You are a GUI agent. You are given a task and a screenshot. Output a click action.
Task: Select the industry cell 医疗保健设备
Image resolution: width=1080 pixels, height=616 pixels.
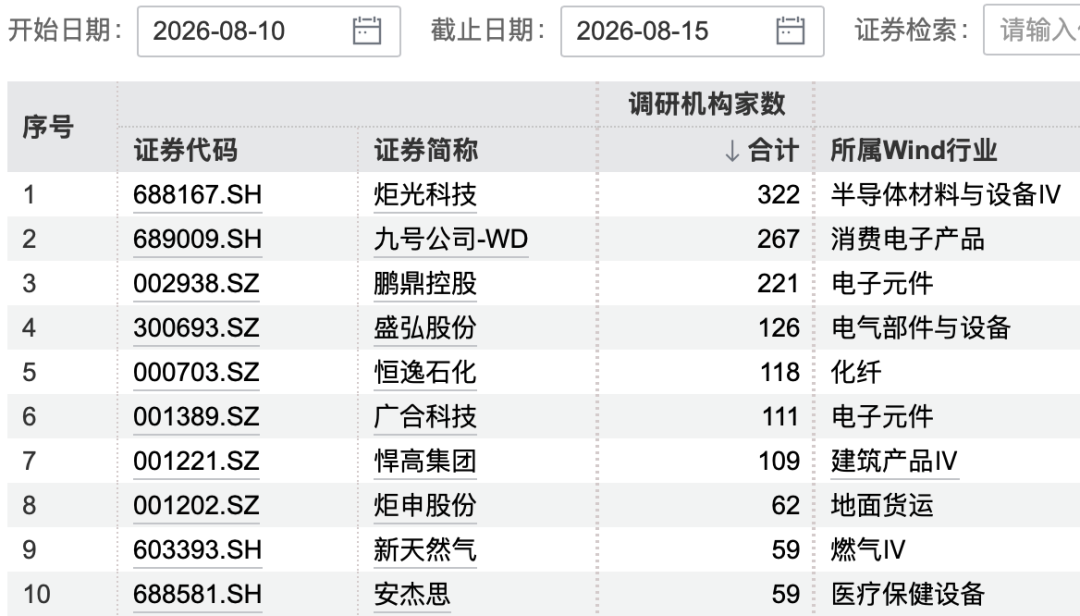tap(907, 595)
